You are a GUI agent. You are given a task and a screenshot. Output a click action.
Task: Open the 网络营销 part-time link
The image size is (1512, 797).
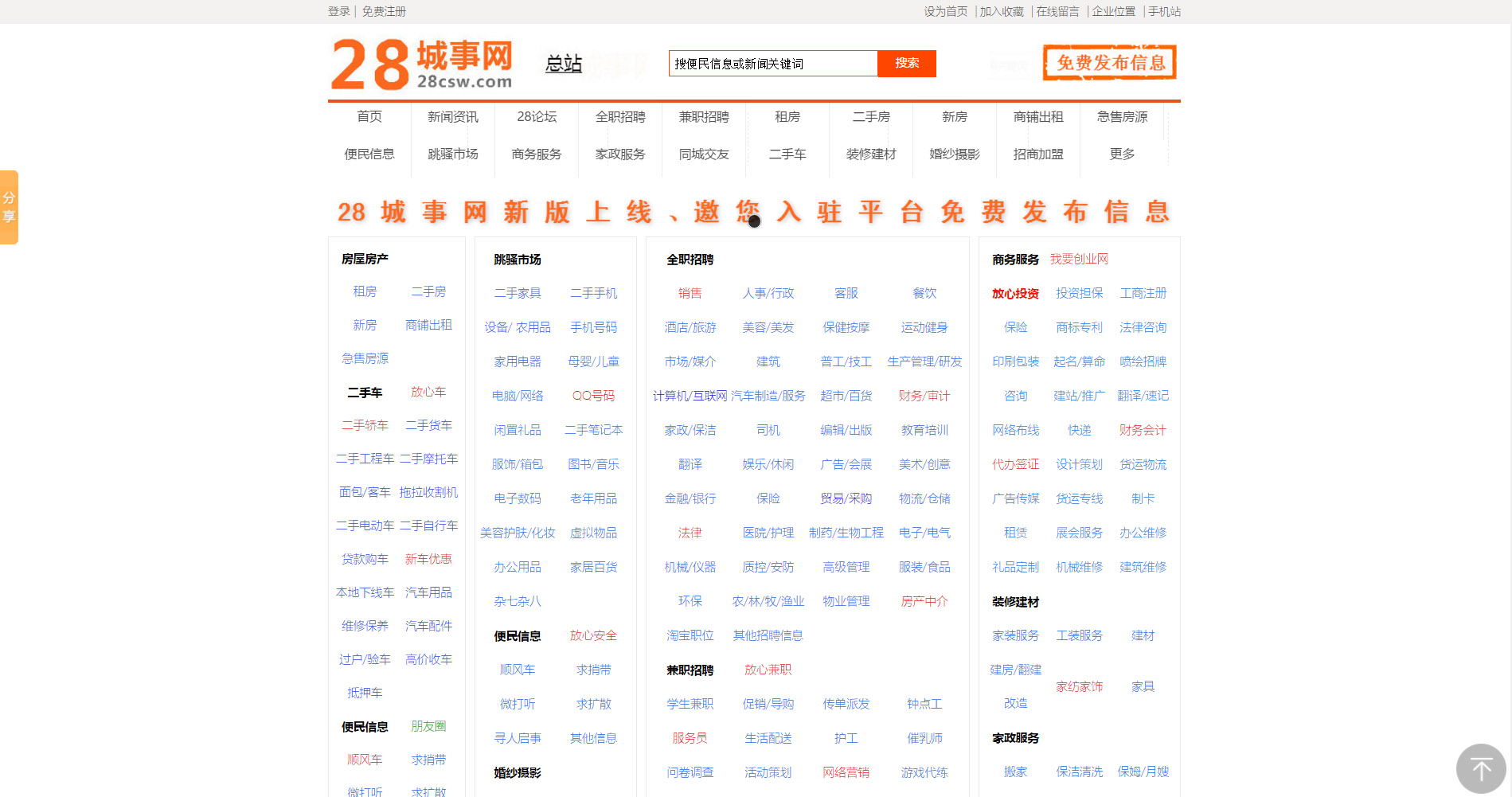(846, 772)
